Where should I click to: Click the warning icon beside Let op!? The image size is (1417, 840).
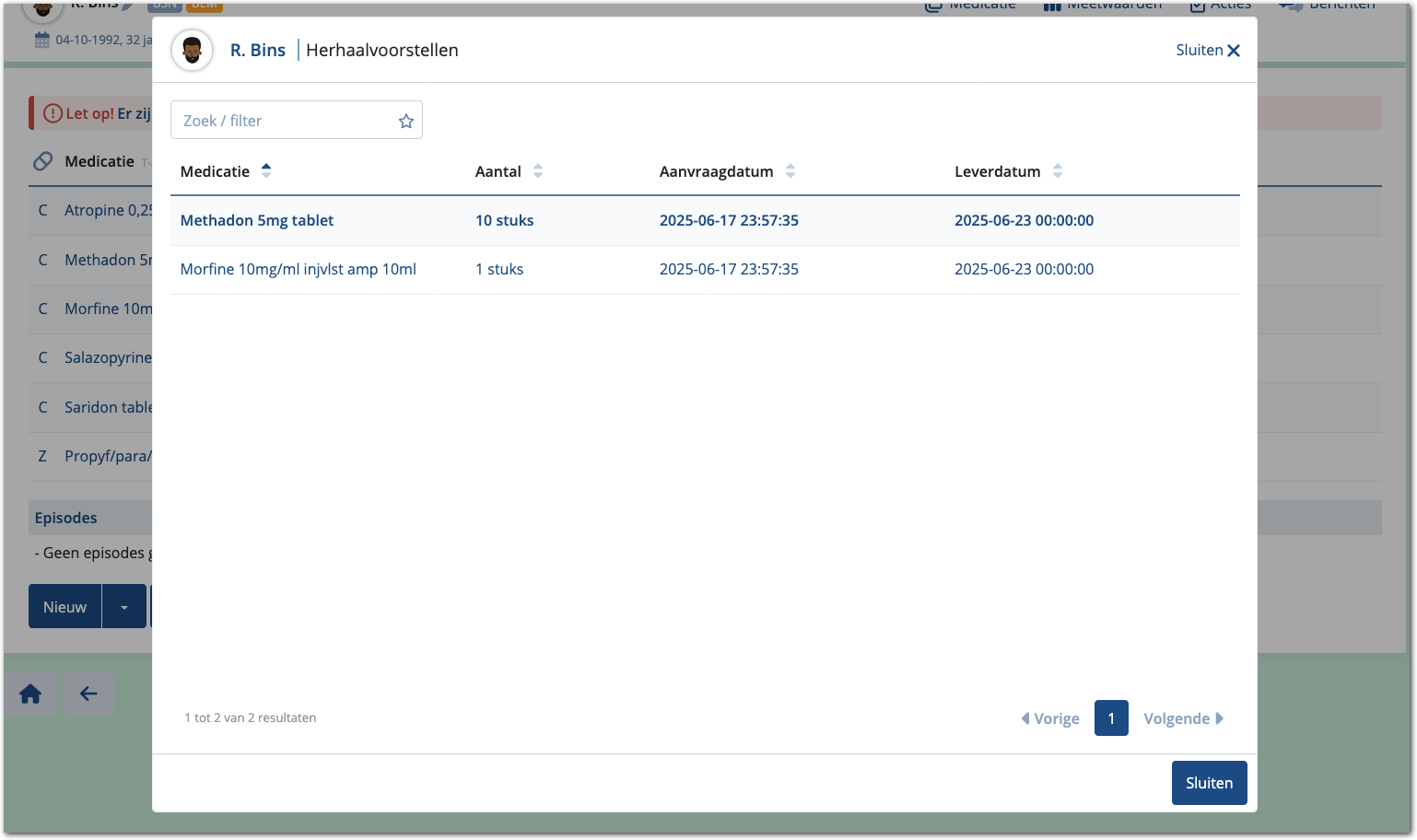(53, 113)
